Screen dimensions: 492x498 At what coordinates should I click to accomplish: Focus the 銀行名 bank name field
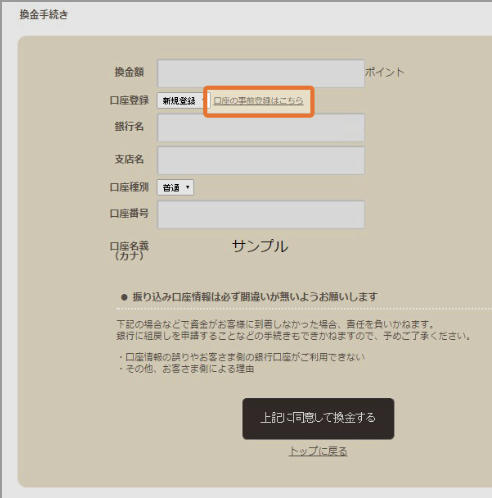(261, 128)
